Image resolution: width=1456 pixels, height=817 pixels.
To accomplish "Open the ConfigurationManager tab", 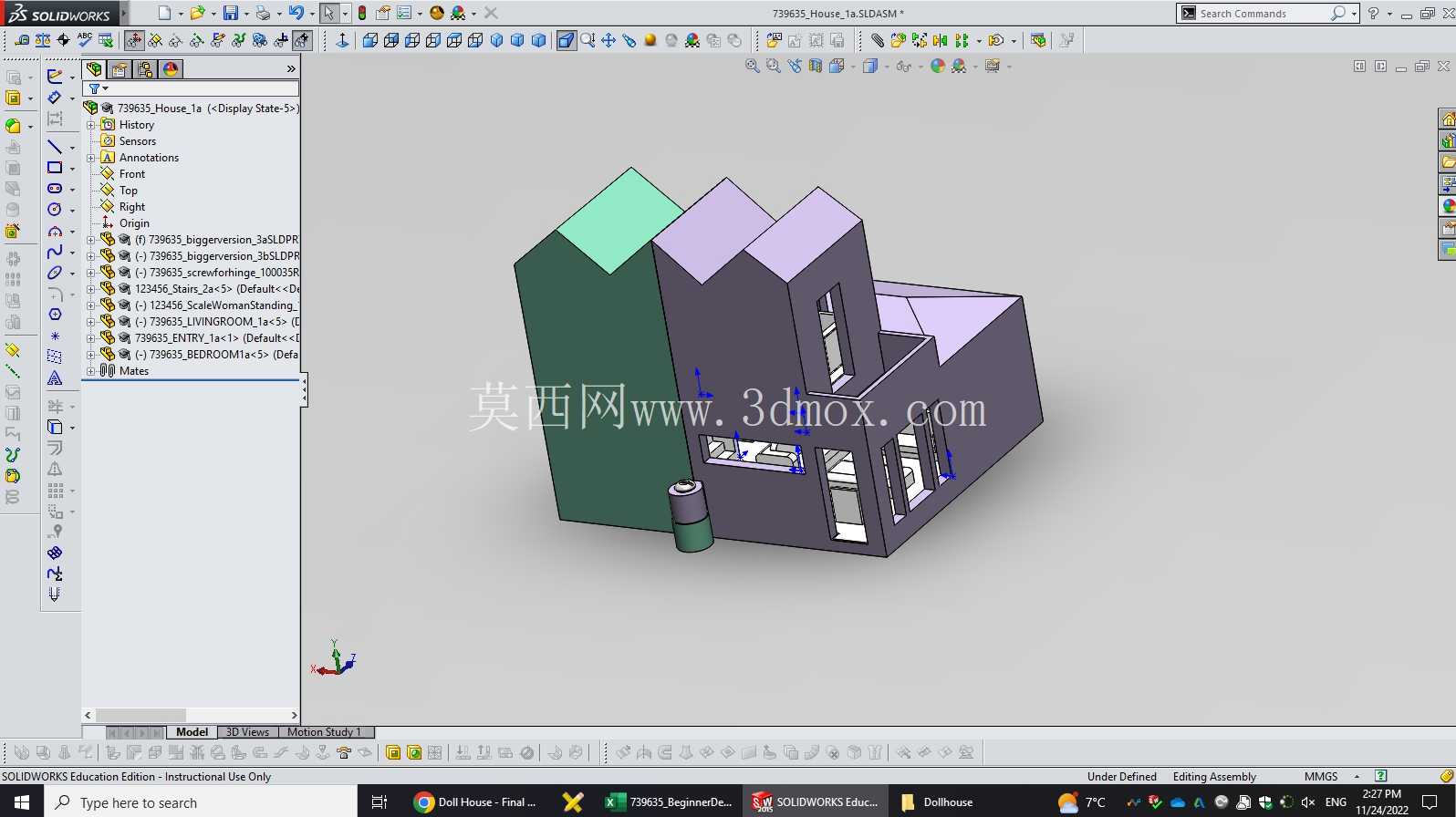I will click(145, 69).
